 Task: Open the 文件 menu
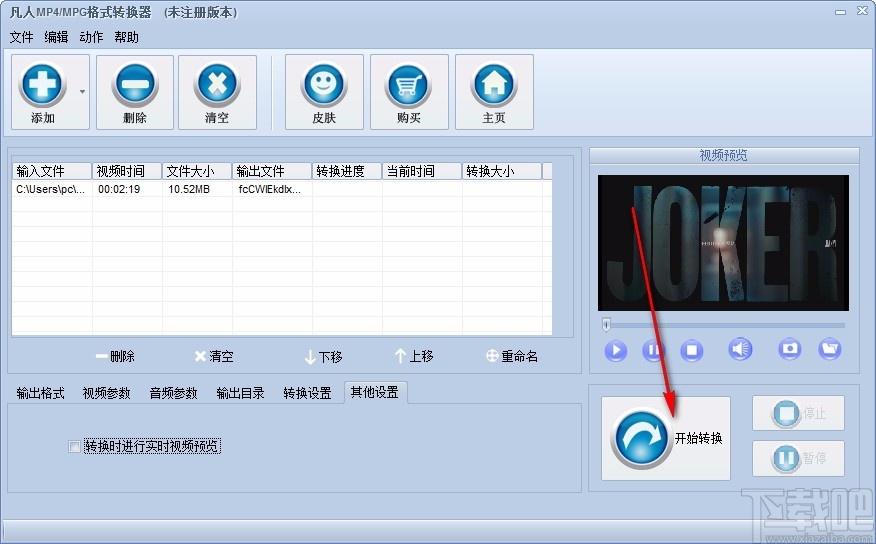21,37
